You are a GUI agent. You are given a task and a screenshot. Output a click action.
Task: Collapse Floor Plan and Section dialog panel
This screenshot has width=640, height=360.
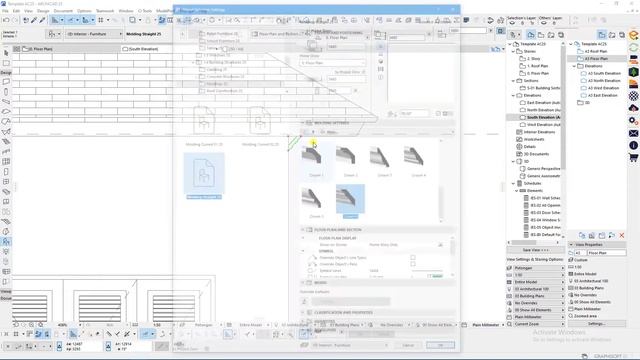pos(303,230)
